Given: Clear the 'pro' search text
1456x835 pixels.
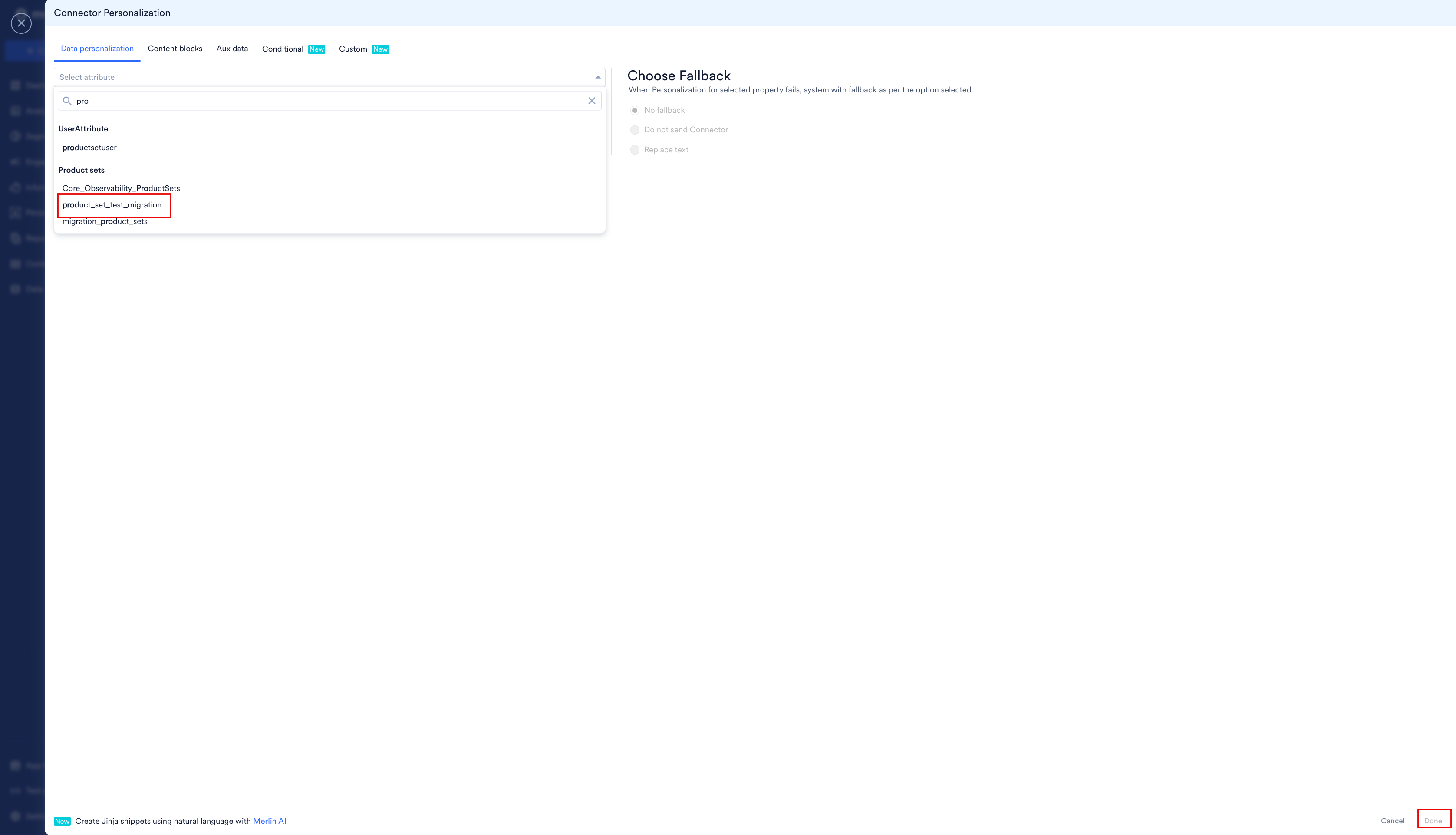Looking at the screenshot, I should click(592, 101).
